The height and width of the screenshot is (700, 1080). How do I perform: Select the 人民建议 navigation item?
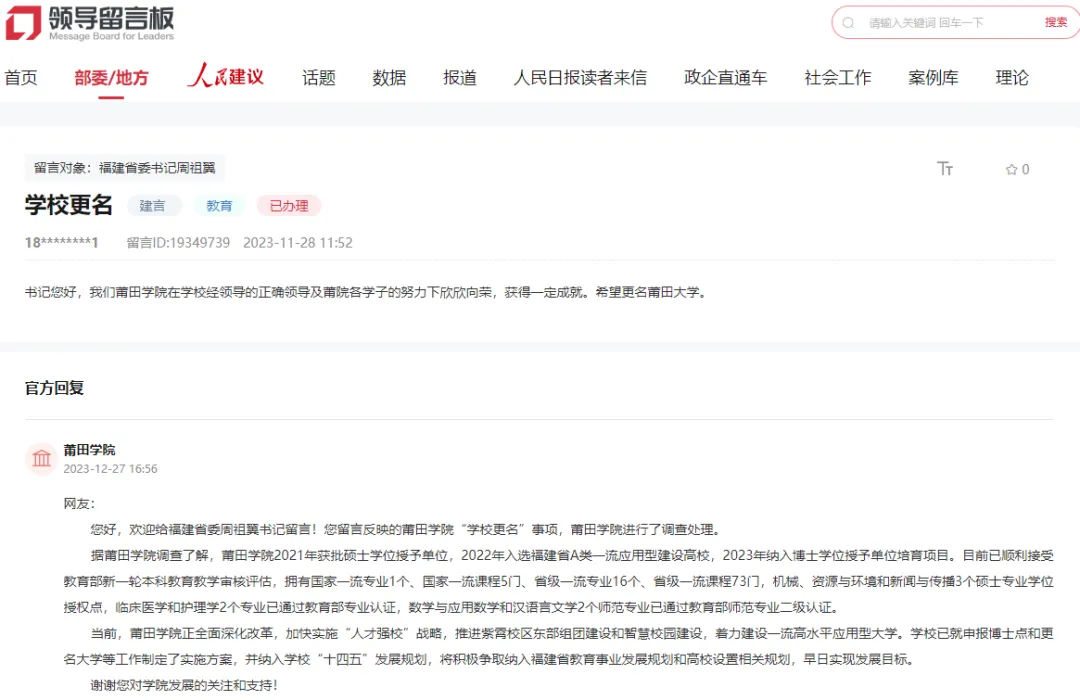[x=225, y=77]
